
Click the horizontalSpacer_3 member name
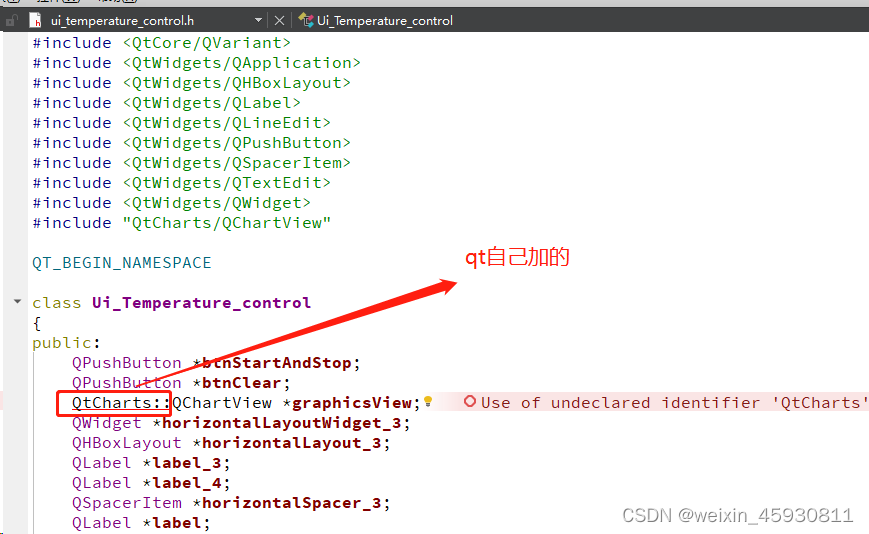point(292,502)
